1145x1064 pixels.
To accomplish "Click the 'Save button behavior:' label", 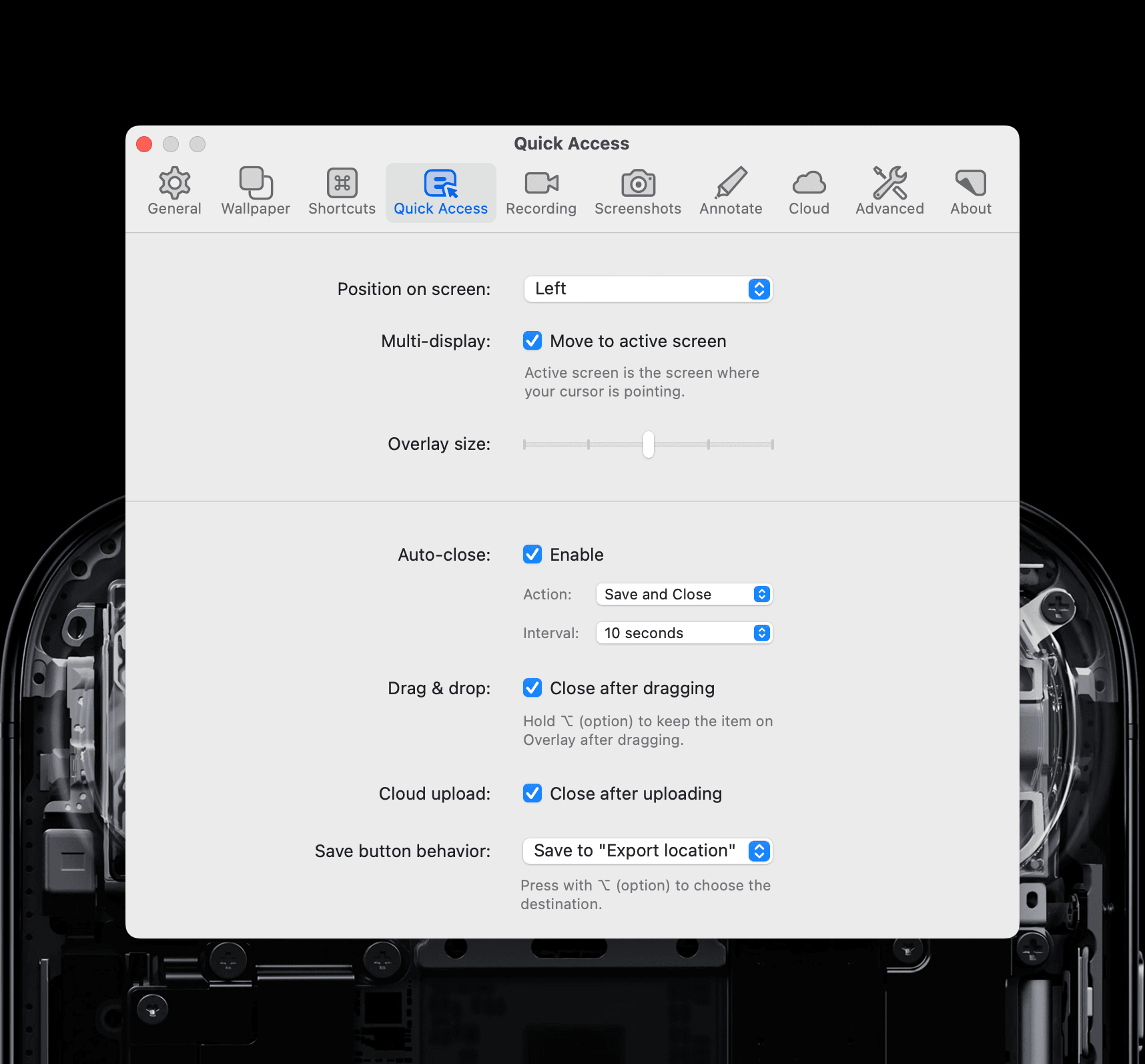I will (x=402, y=851).
